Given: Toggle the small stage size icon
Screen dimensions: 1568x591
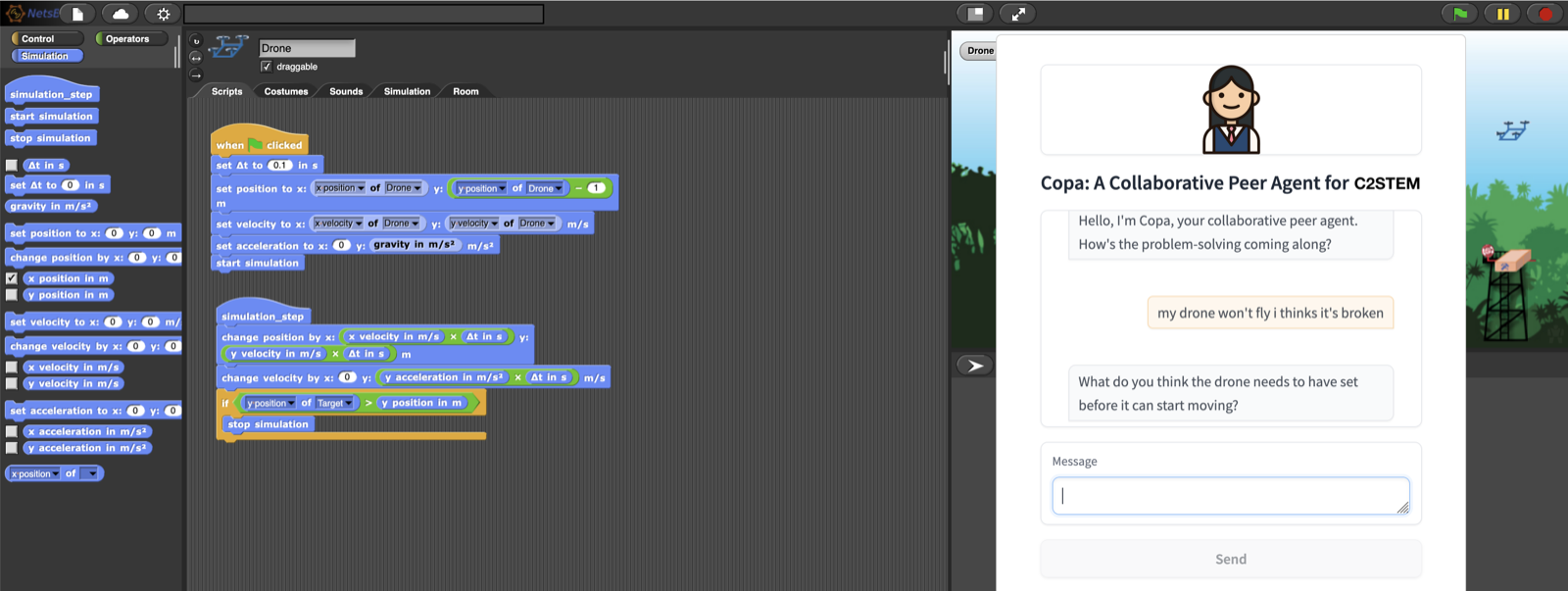Looking at the screenshot, I should click(x=975, y=14).
